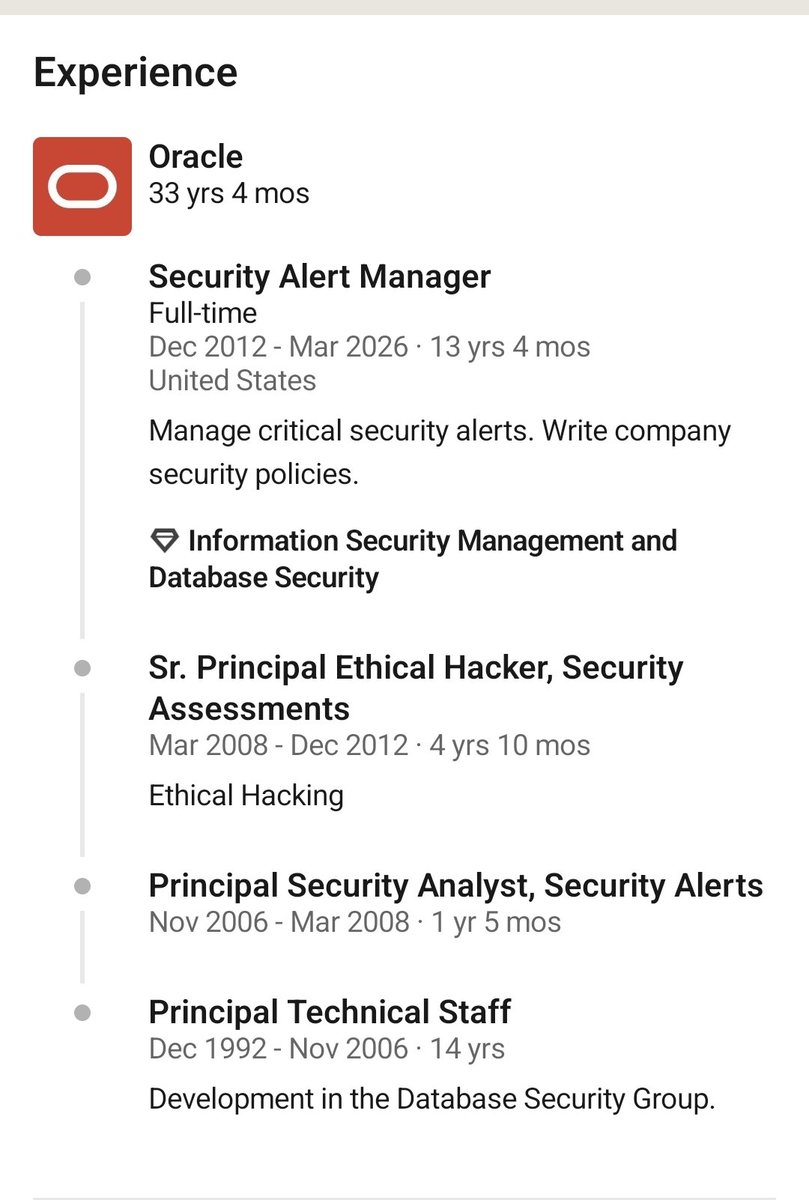Click the Manage critical security alerts description
This screenshot has width=809, height=1200.
440,453
